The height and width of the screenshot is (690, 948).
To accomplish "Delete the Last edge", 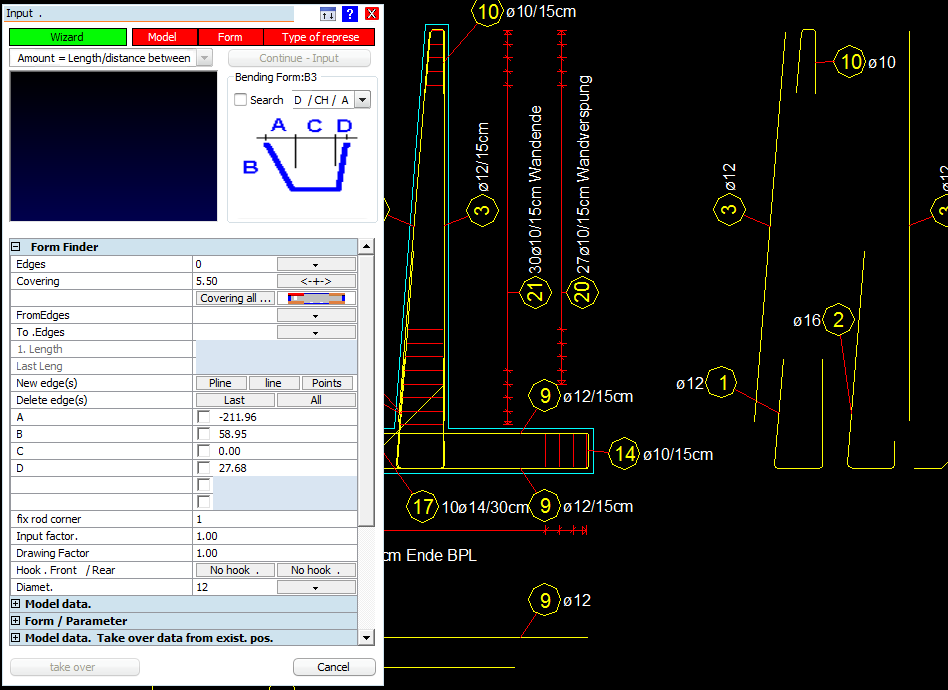I will point(235,400).
